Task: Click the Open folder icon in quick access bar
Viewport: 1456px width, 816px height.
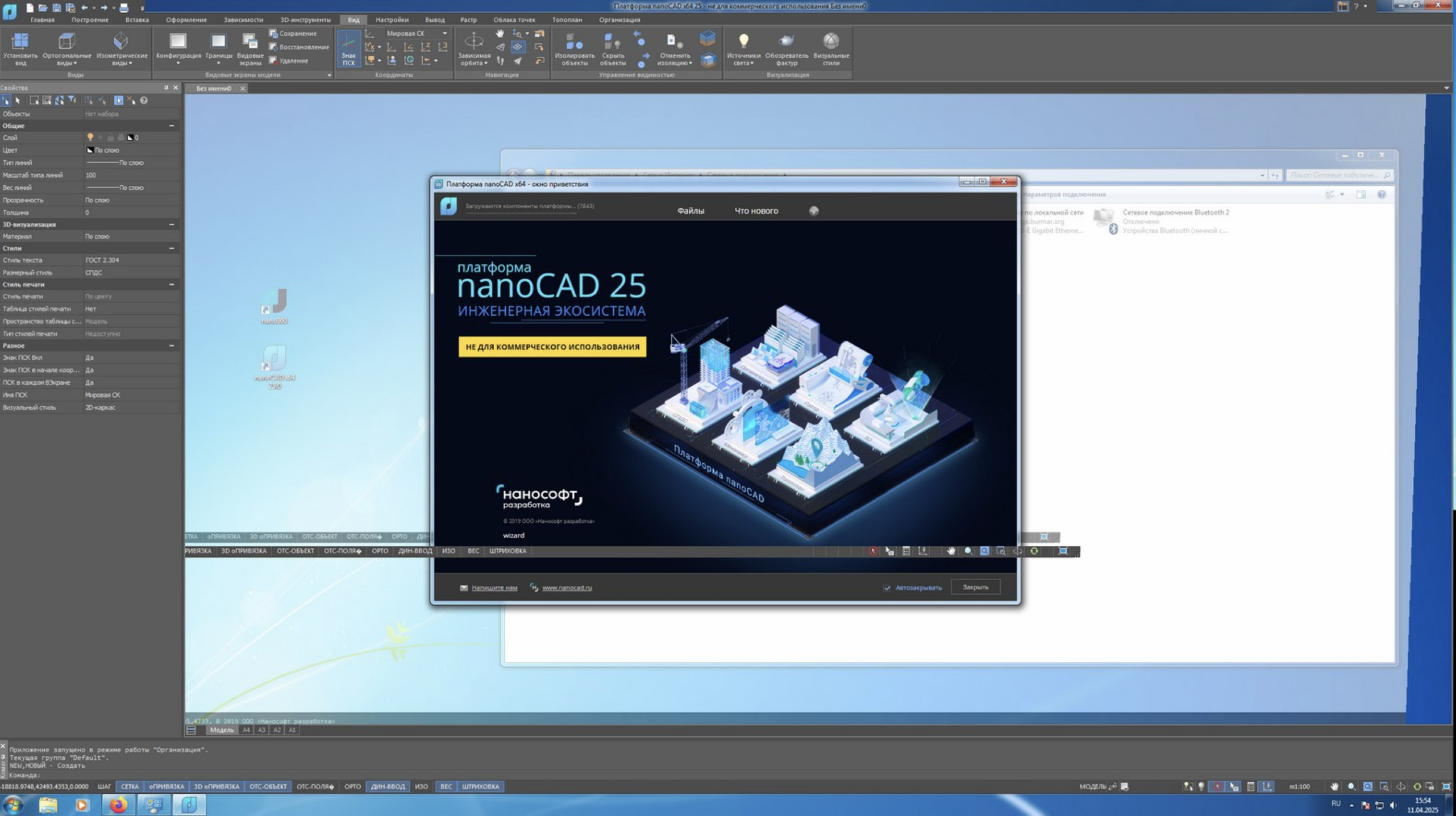Action: (43, 7)
